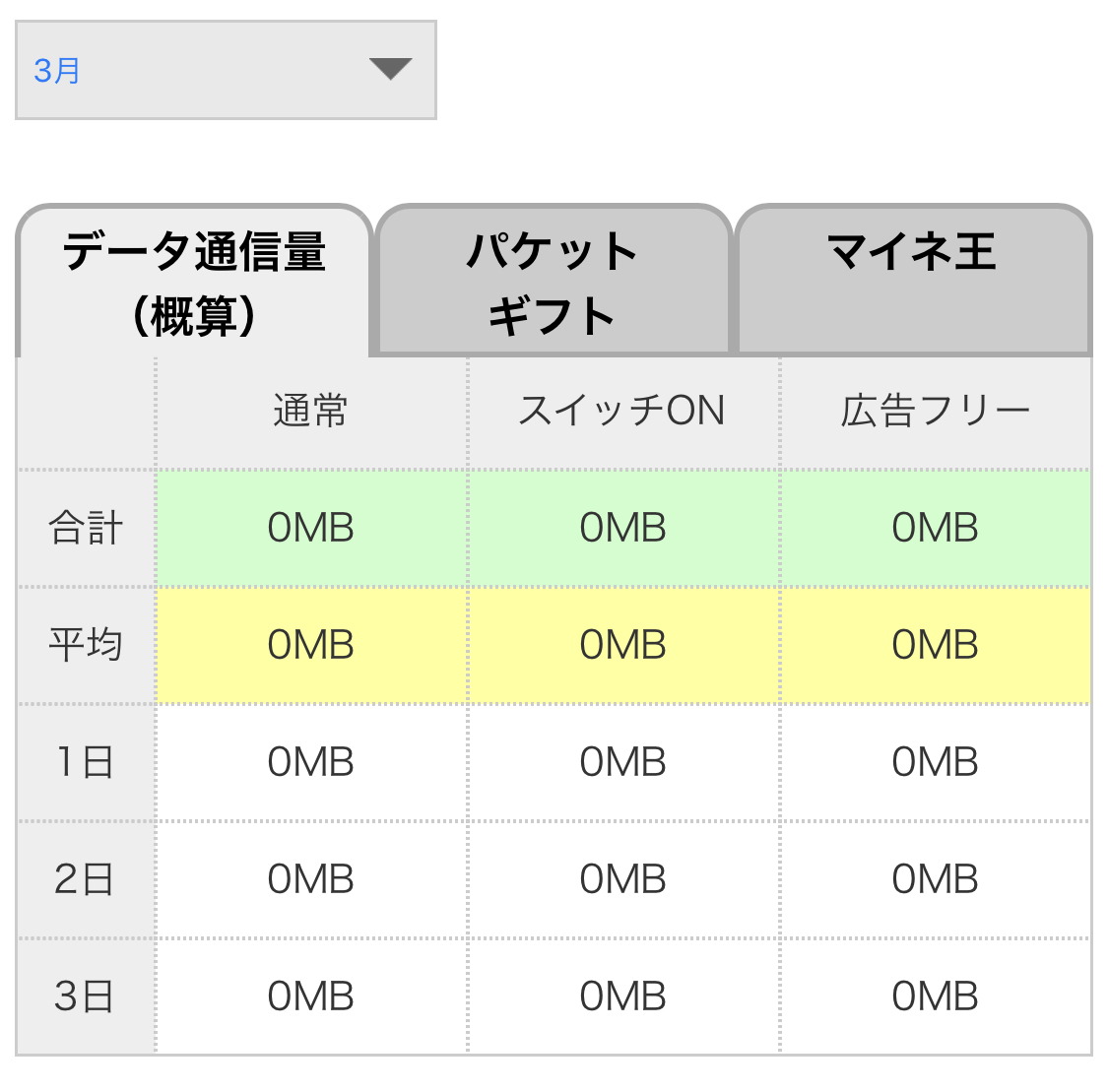Click the green 合計 通常 0MB cell

click(311, 529)
